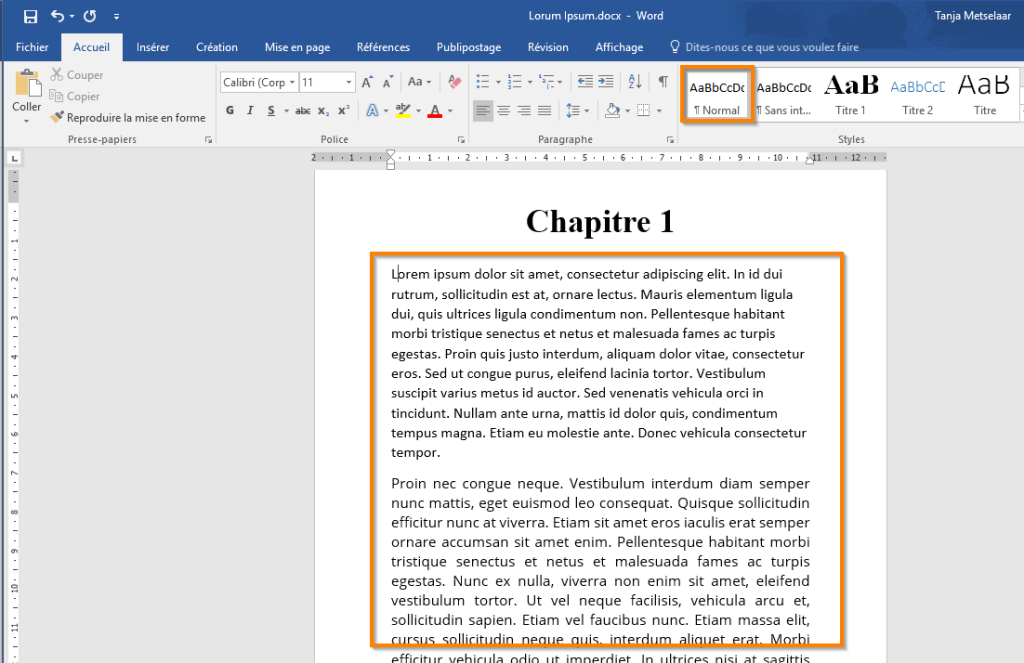Open the Calibri font name dropdown
Screen dimensions: 1024x663
pos(292,82)
